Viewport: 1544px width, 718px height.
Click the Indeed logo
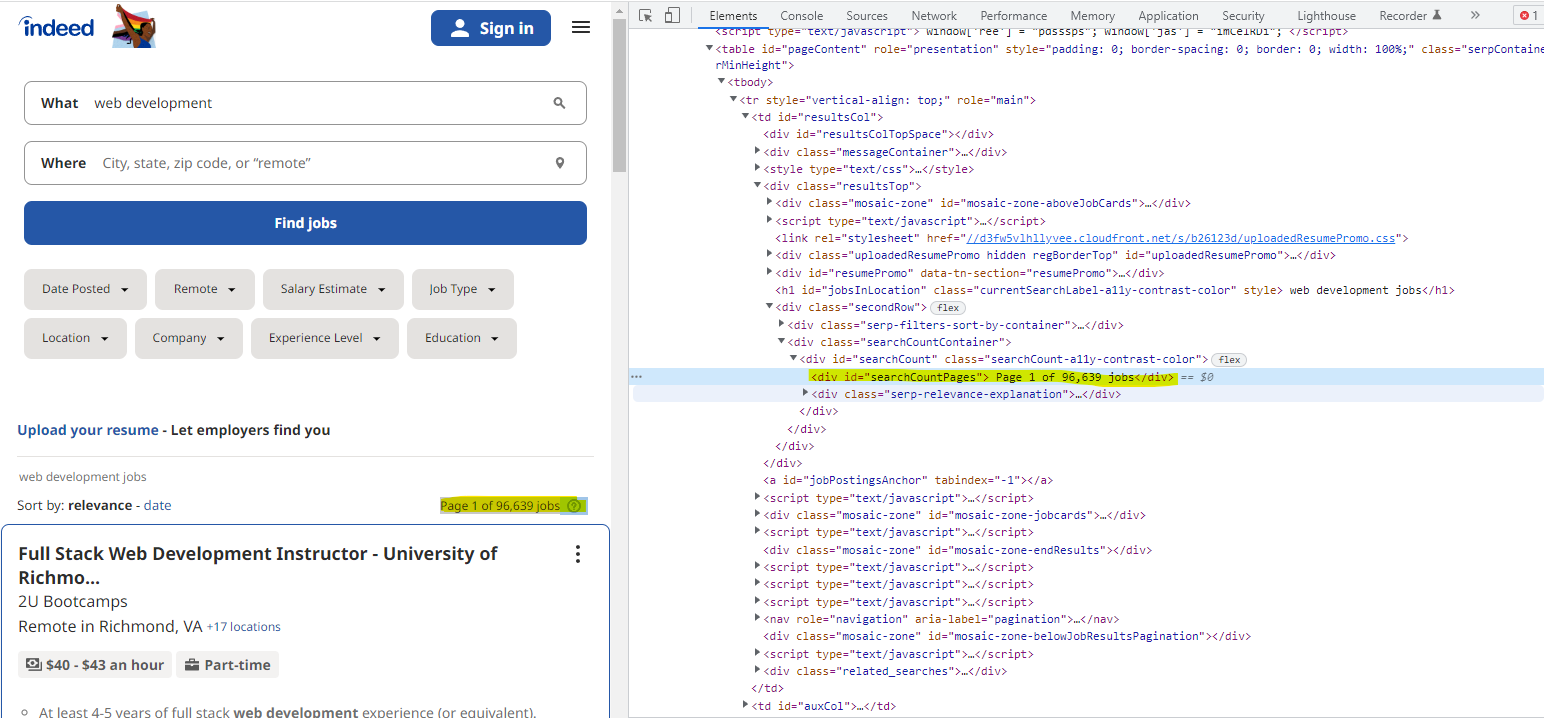56,27
